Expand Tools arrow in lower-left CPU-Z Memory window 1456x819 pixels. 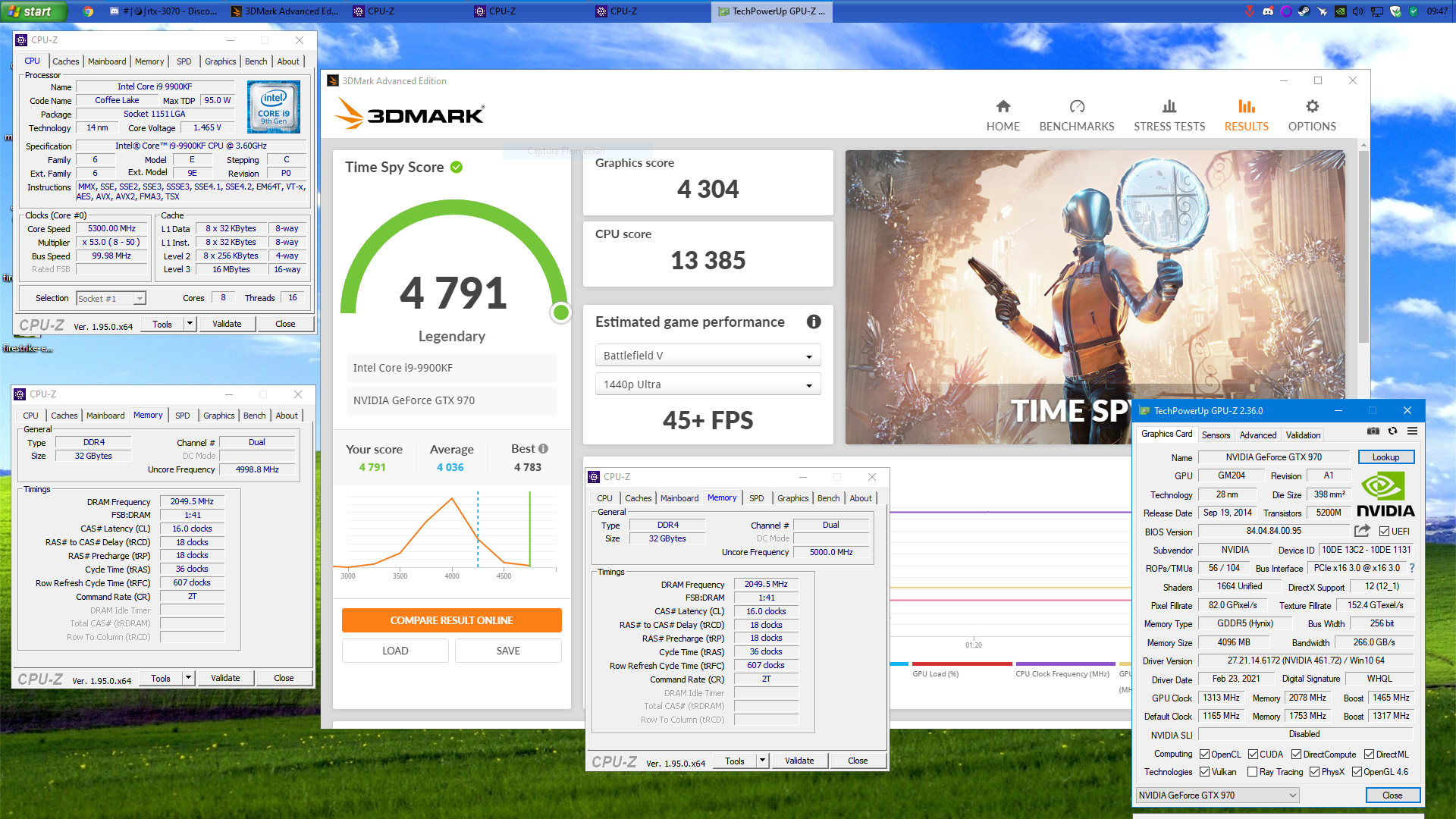click(188, 678)
